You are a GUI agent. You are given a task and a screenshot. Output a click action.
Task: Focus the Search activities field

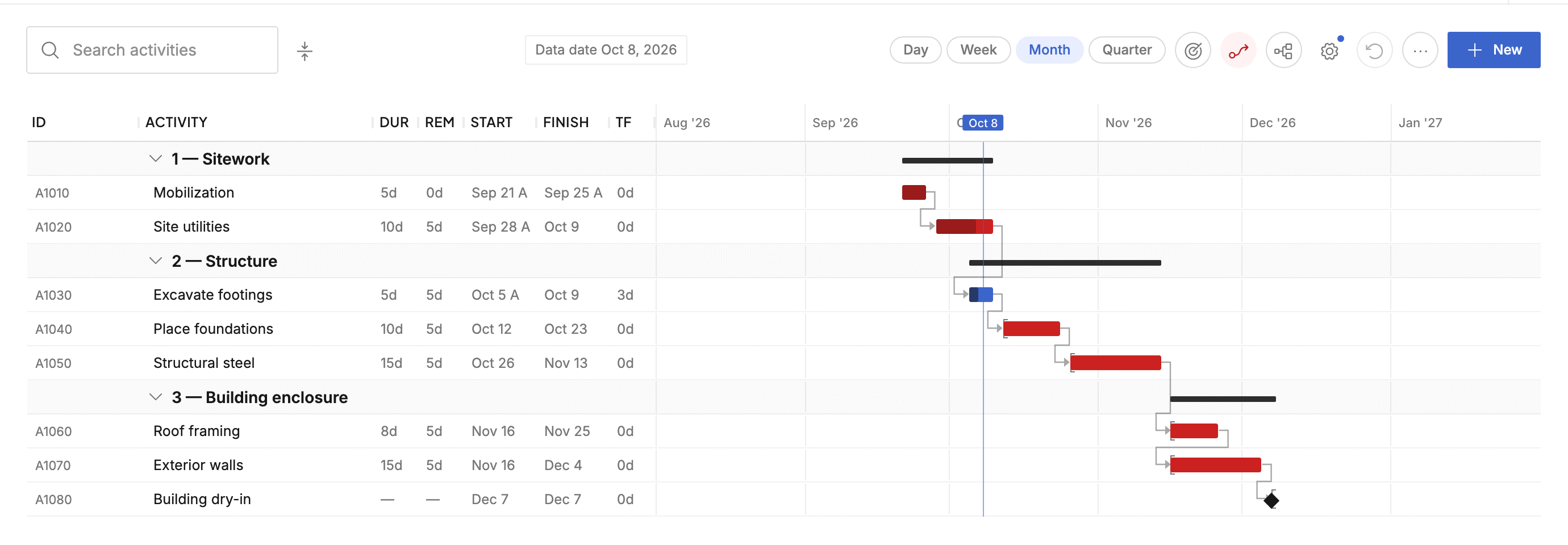tap(152, 50)
